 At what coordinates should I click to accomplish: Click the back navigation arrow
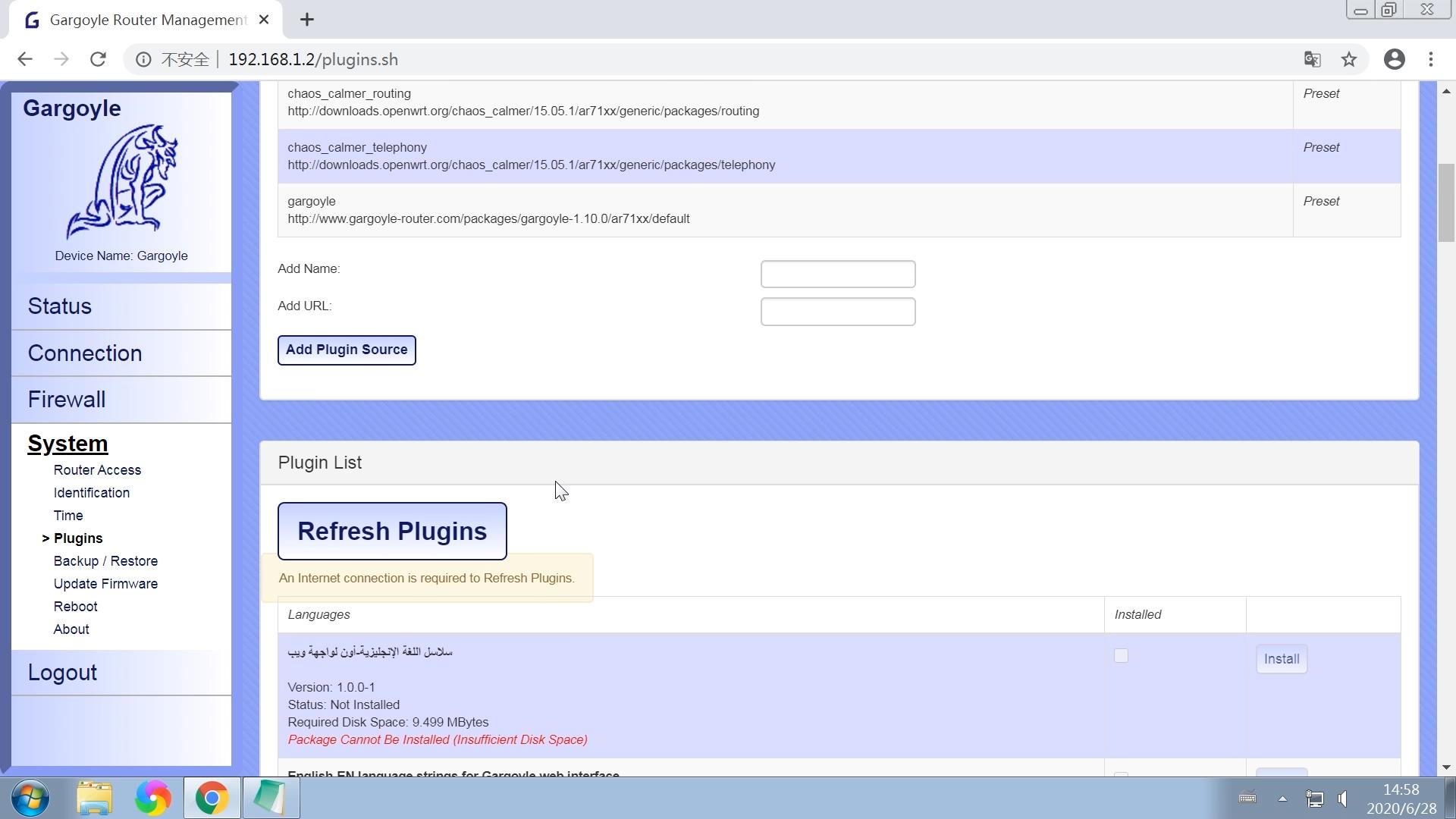25,59
